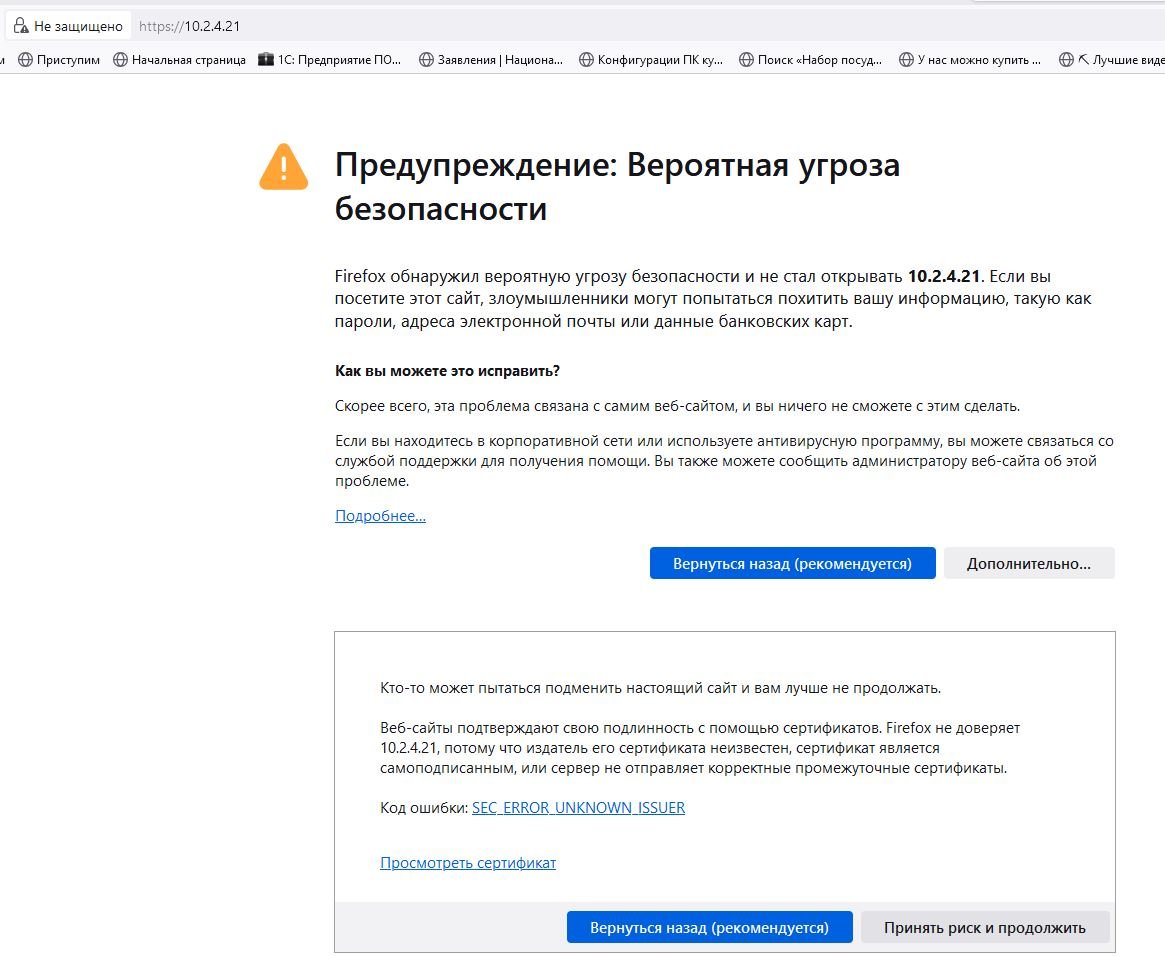1165x956 pixels.
Task: Click the bottom 'Вернуться назад (рекомендуется)' button
Action: point(710,927)
